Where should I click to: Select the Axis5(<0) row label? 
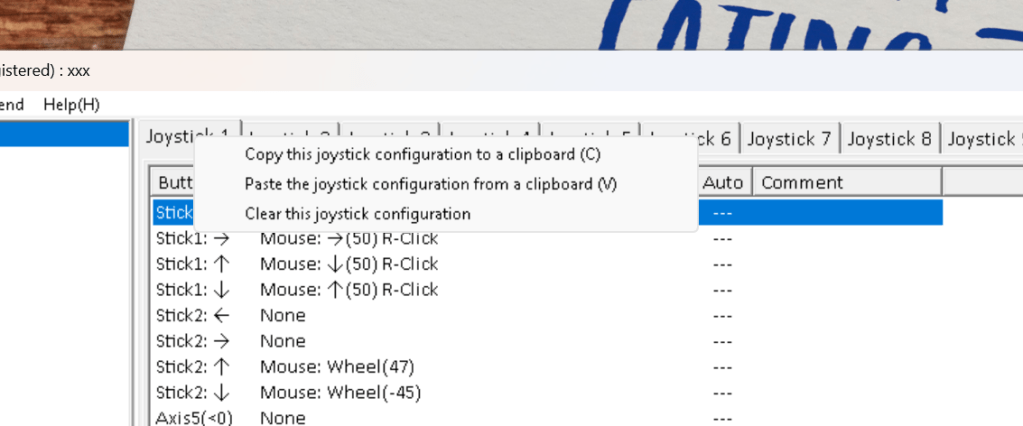194,418
